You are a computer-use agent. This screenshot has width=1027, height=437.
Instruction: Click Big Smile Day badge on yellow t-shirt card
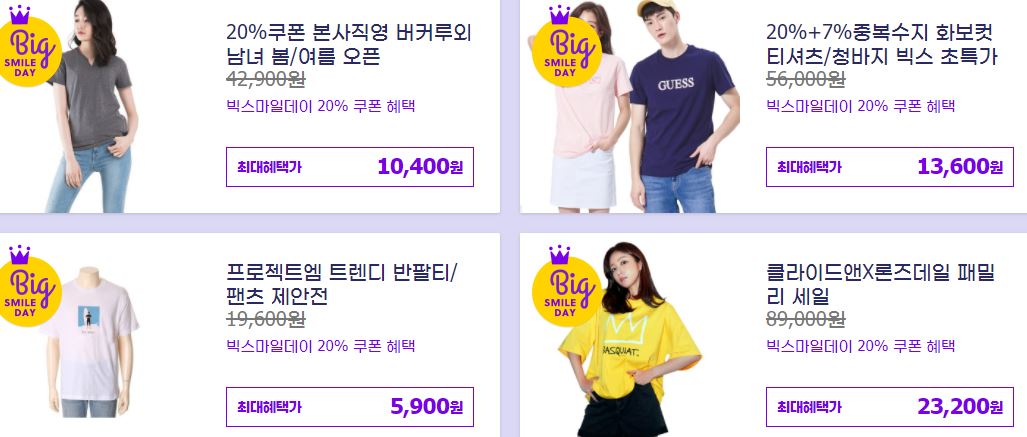pos(565,286)
